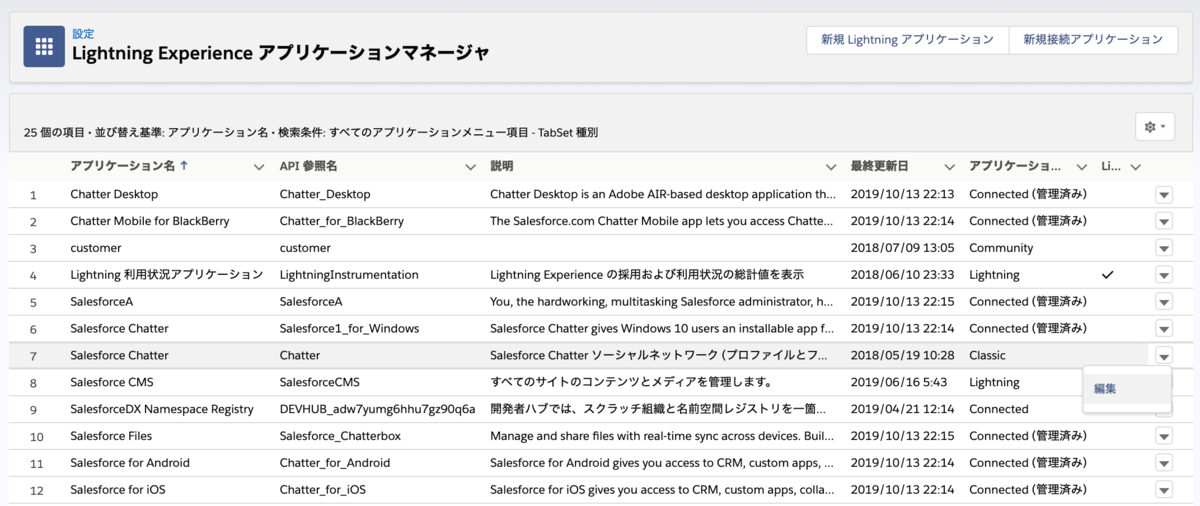1200x506 pixels.
Task: Open the Li... column chevron menu
Action: click(x=1136, y=167)
